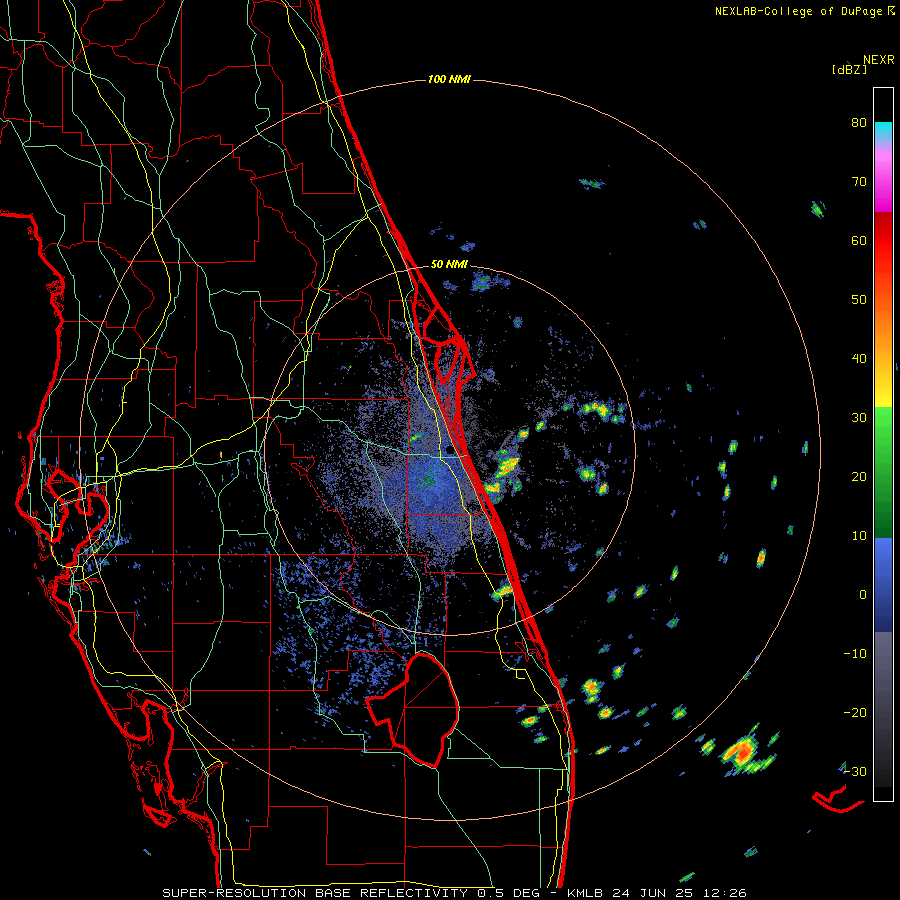Screen dimensions: 900x900
Task: Click the NEXR label above the color scale
Action: (878, 60)
